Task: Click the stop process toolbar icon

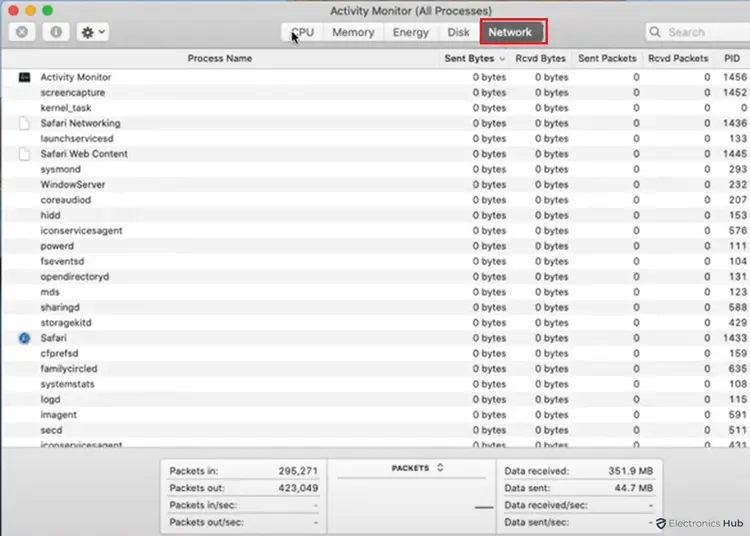Action: [22, 32]
